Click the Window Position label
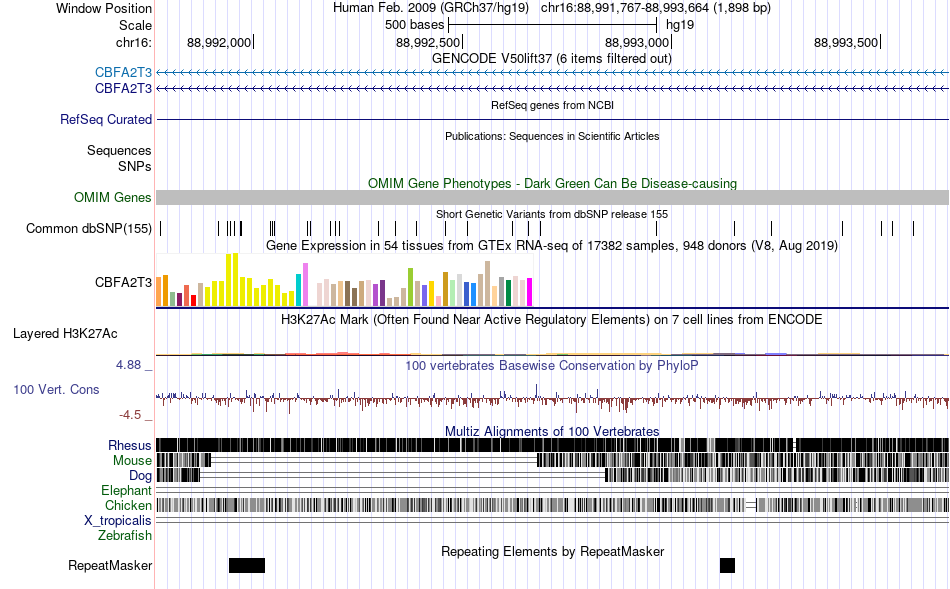This screenshot has height=589, width=950. pos(104,8)
